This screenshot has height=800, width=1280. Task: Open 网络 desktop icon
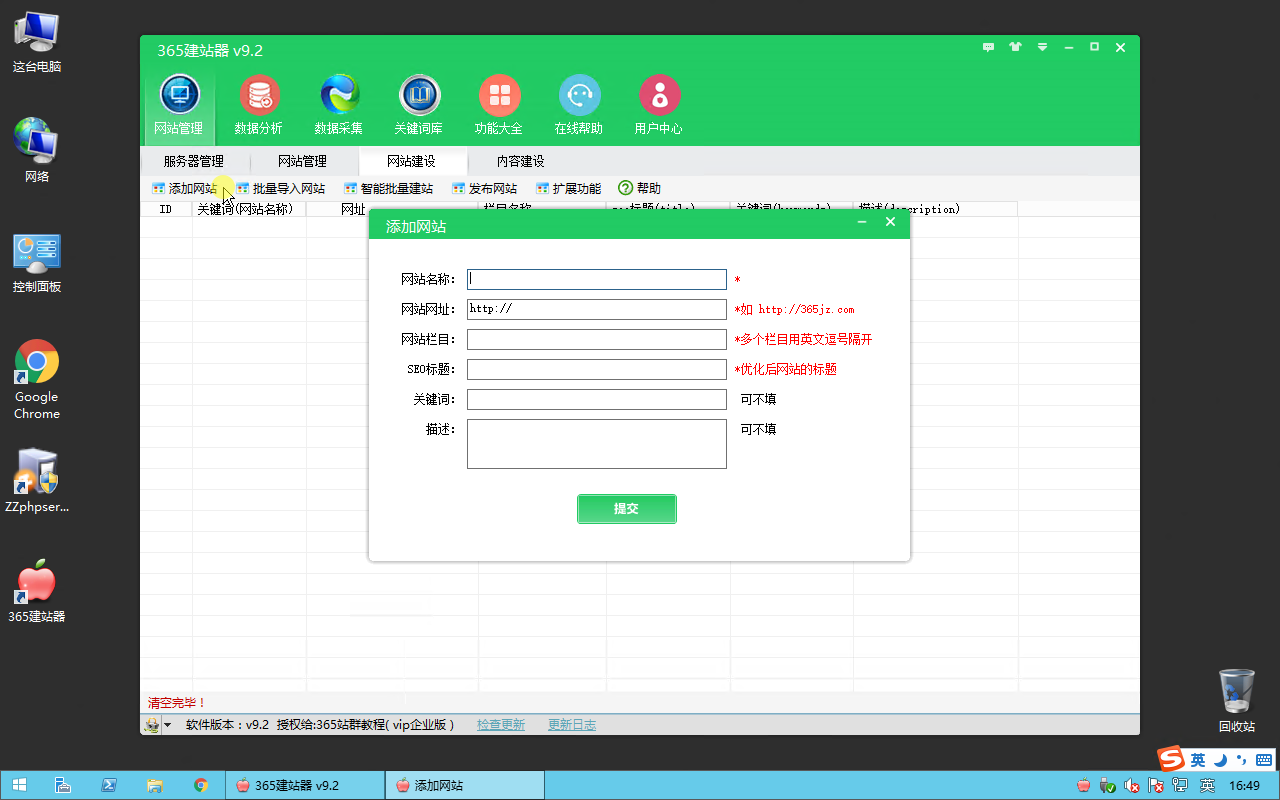click(37, 150)
